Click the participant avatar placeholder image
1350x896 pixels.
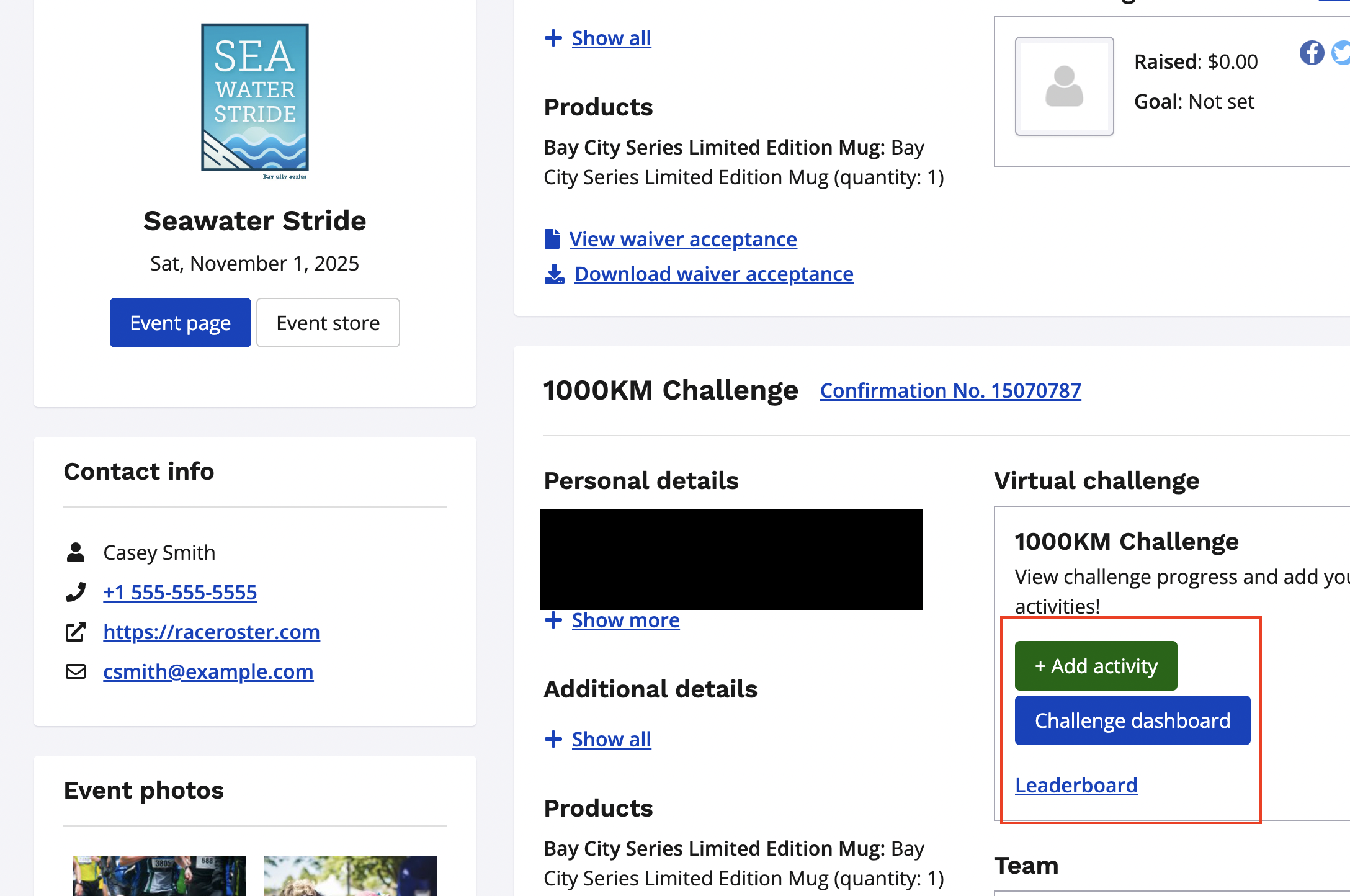coord(1064,86)
